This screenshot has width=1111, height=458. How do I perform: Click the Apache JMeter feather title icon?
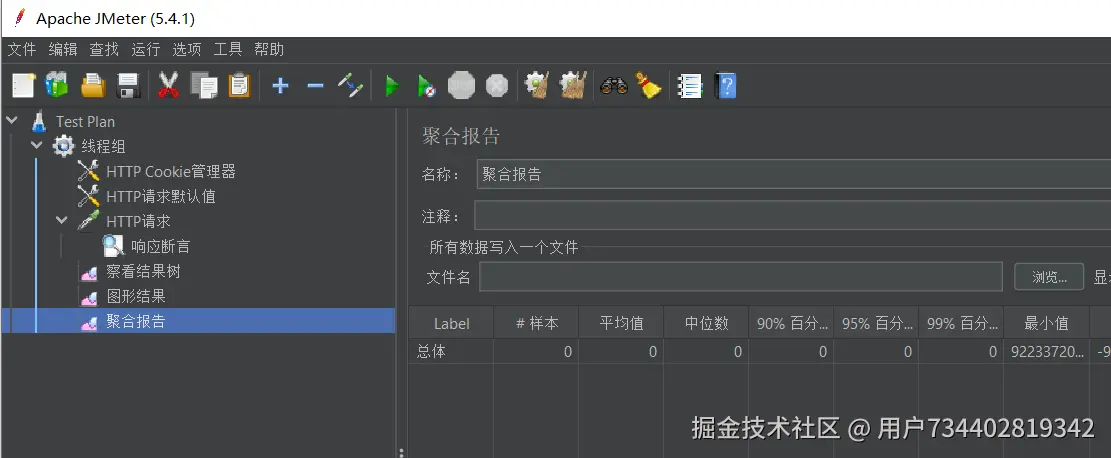(x=19, y=17)
